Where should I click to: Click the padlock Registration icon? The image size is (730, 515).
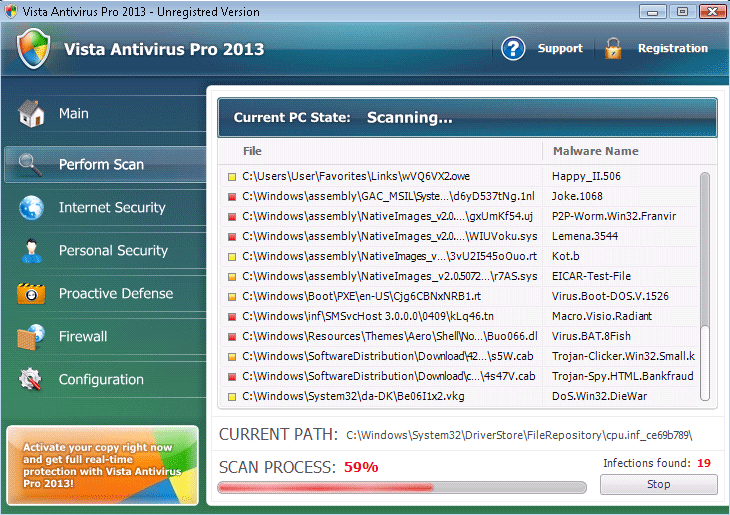click(613, 48)
